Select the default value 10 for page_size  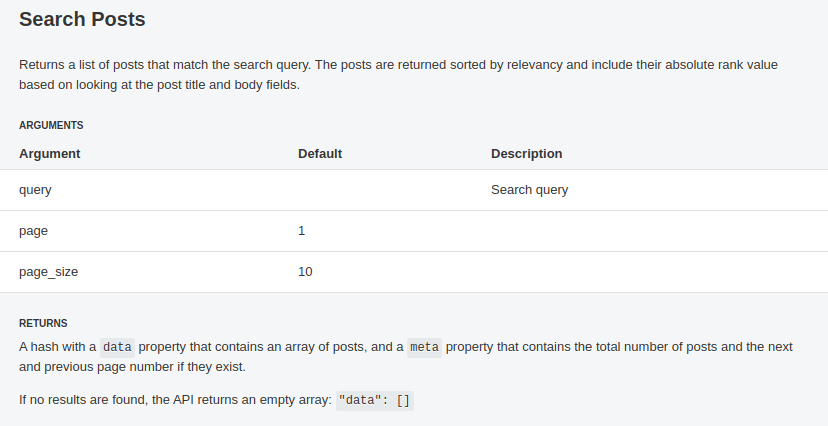point(305,272)
